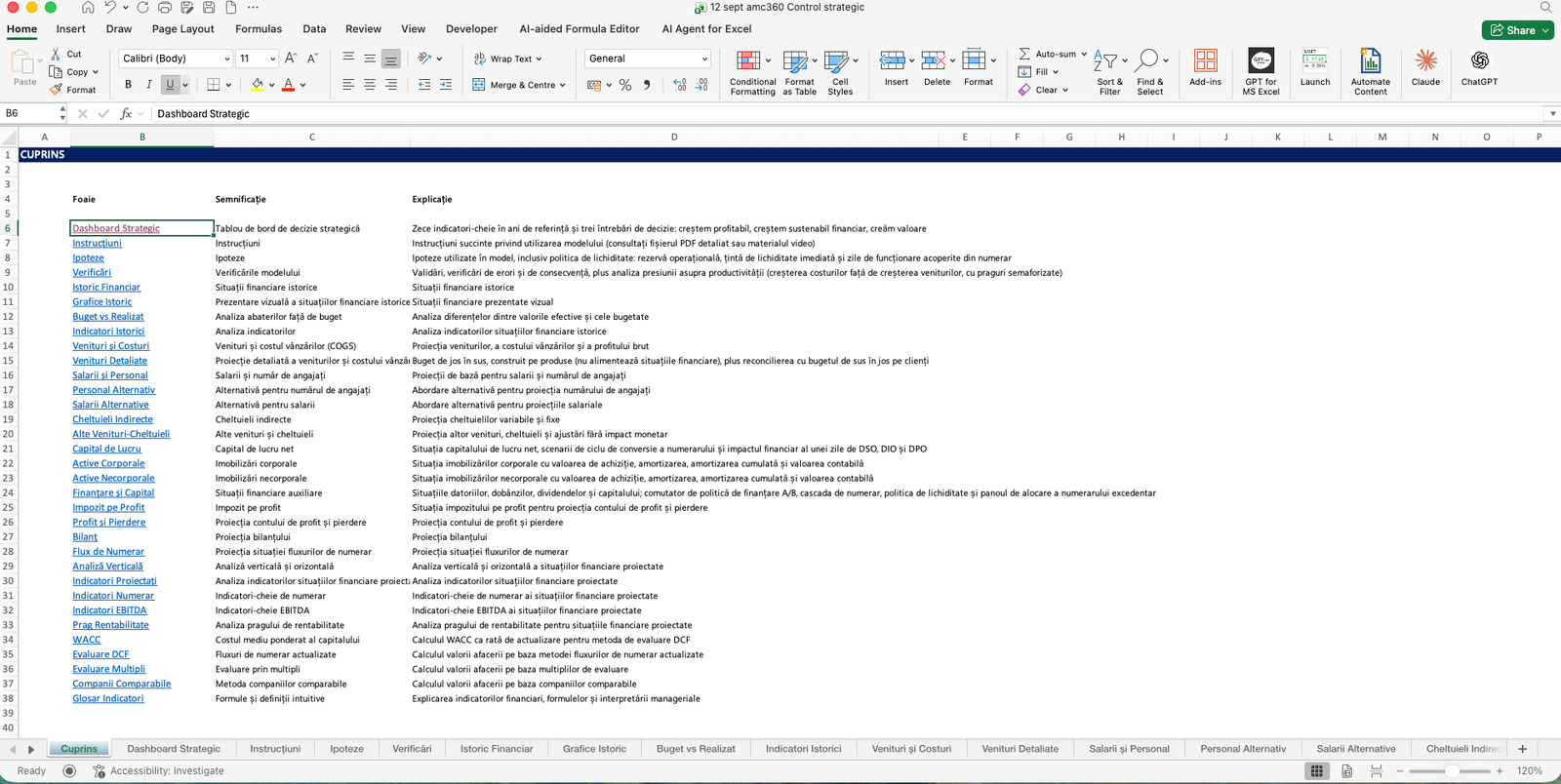Switch to Normal view in status bar
Viewport: 1561px width, 784px height.
(x=1317, y=771)
